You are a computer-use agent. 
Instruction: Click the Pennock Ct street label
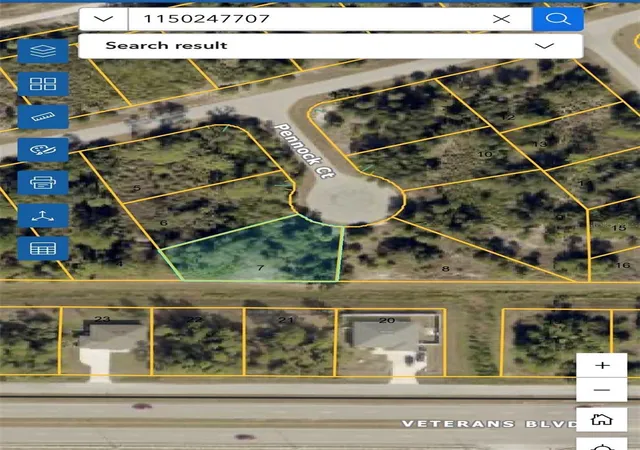(304, 151)
